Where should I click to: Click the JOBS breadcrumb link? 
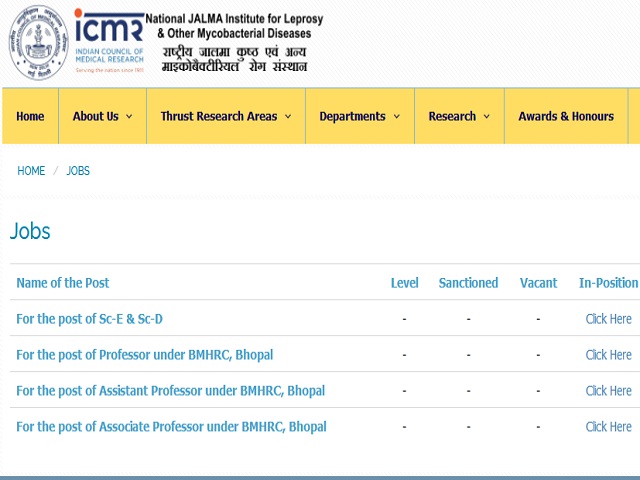coord(78,171)
